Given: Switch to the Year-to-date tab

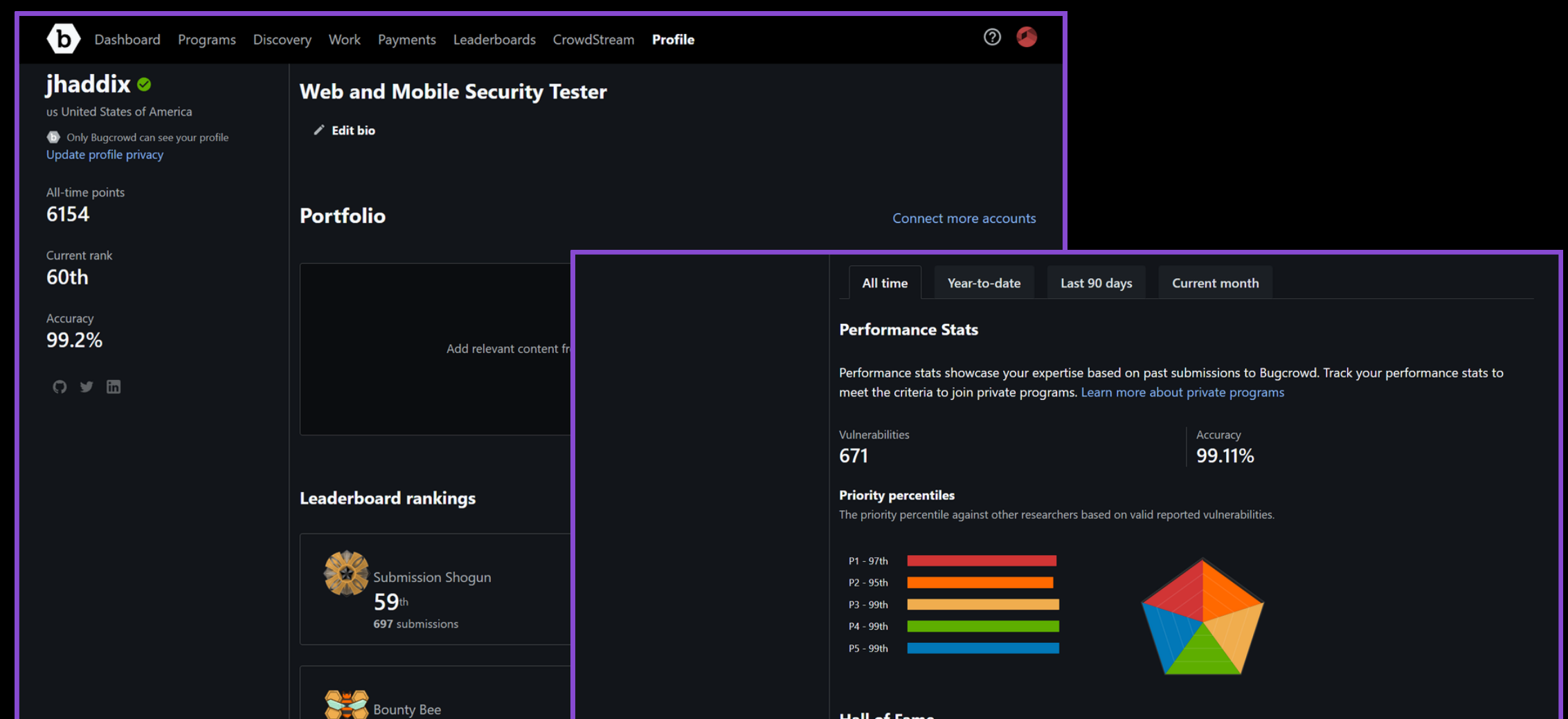Looking at the screenshot, I should coord(984,283).
